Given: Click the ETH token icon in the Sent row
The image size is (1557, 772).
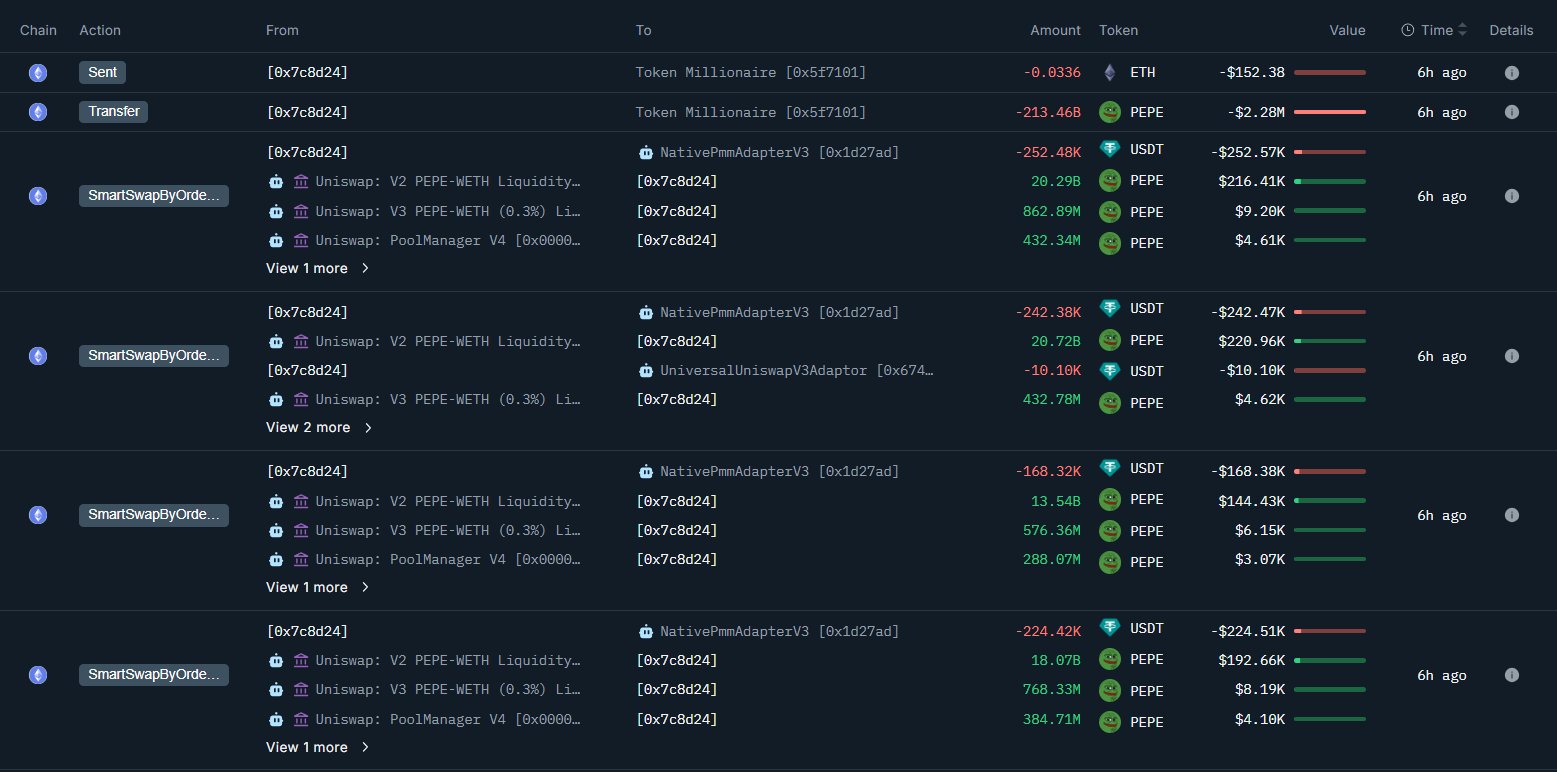Looking at the screenshot, I should click(x=1110, y=73).
